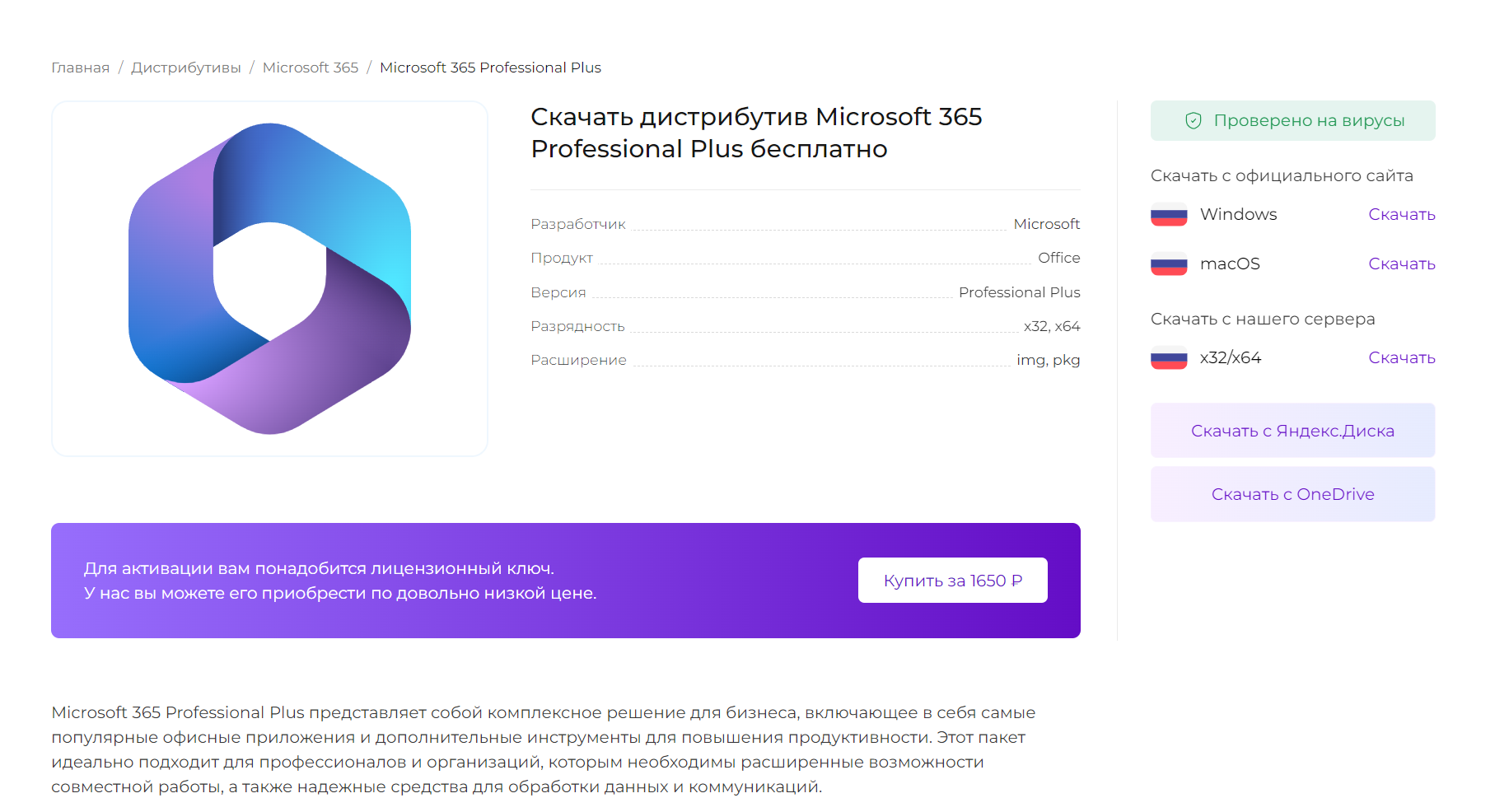The width and height of the screenshot is (1495, 812).
Task: Click the flag icon next to Windows
Action: 1169,214
